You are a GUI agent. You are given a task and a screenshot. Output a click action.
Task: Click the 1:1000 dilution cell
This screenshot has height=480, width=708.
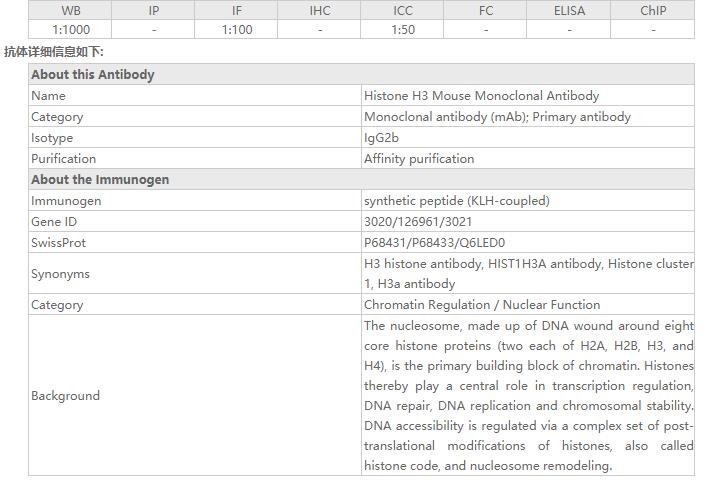tap(70, 30)
